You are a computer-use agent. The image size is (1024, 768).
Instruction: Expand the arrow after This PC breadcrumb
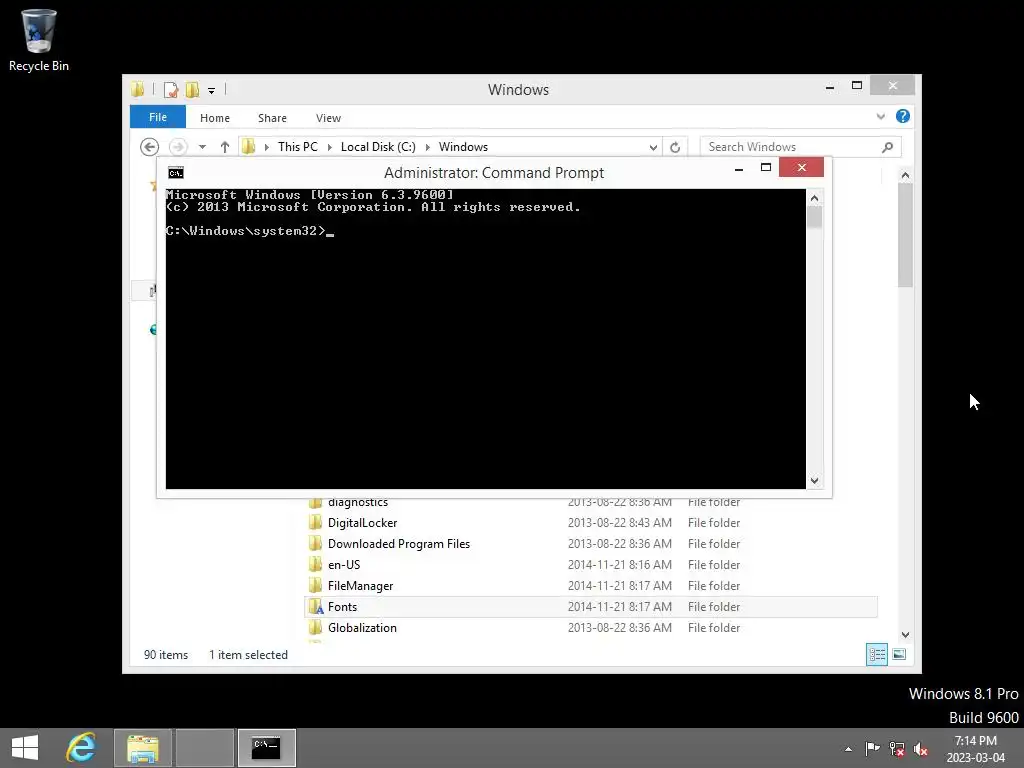330,147
